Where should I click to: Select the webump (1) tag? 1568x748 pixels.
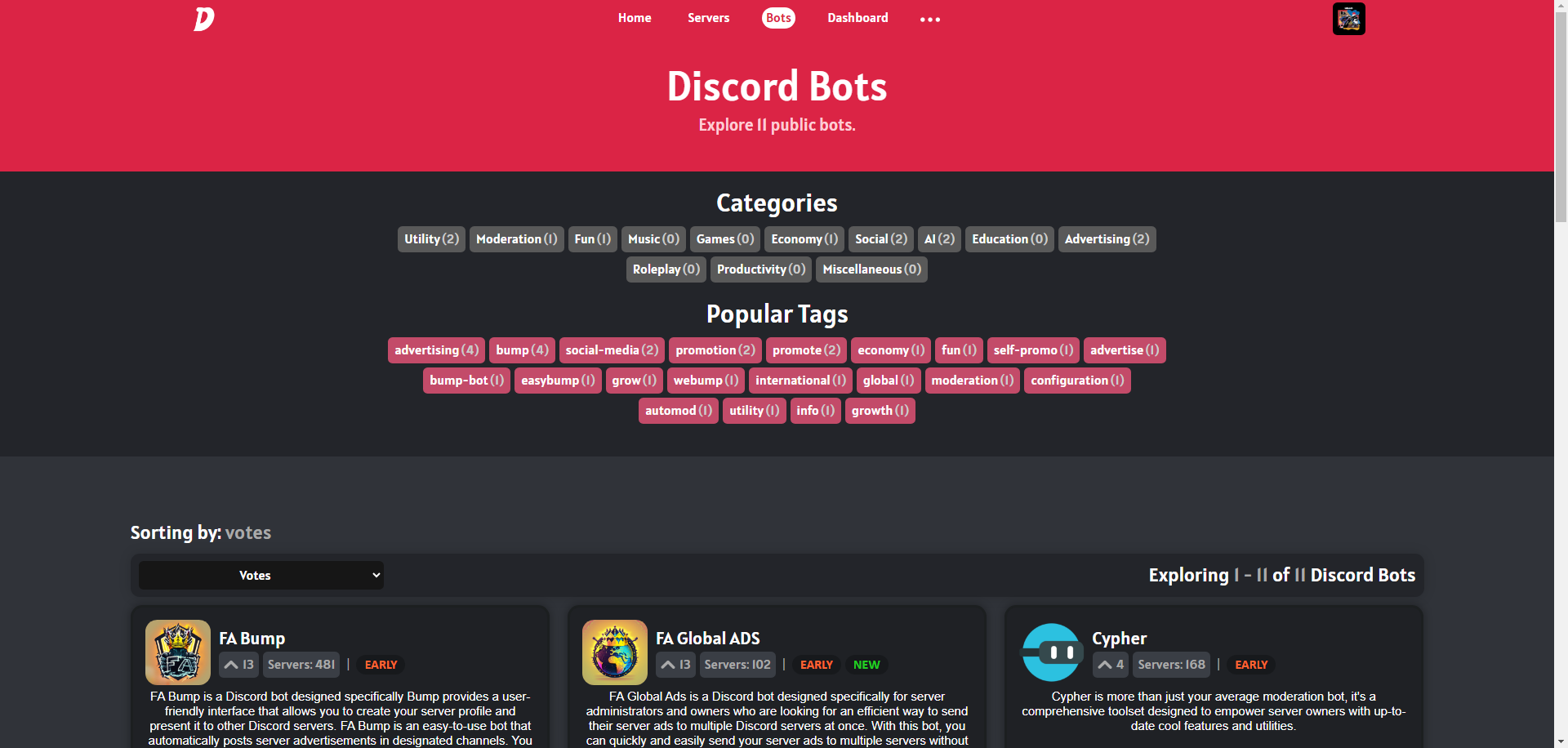(706, 381)
